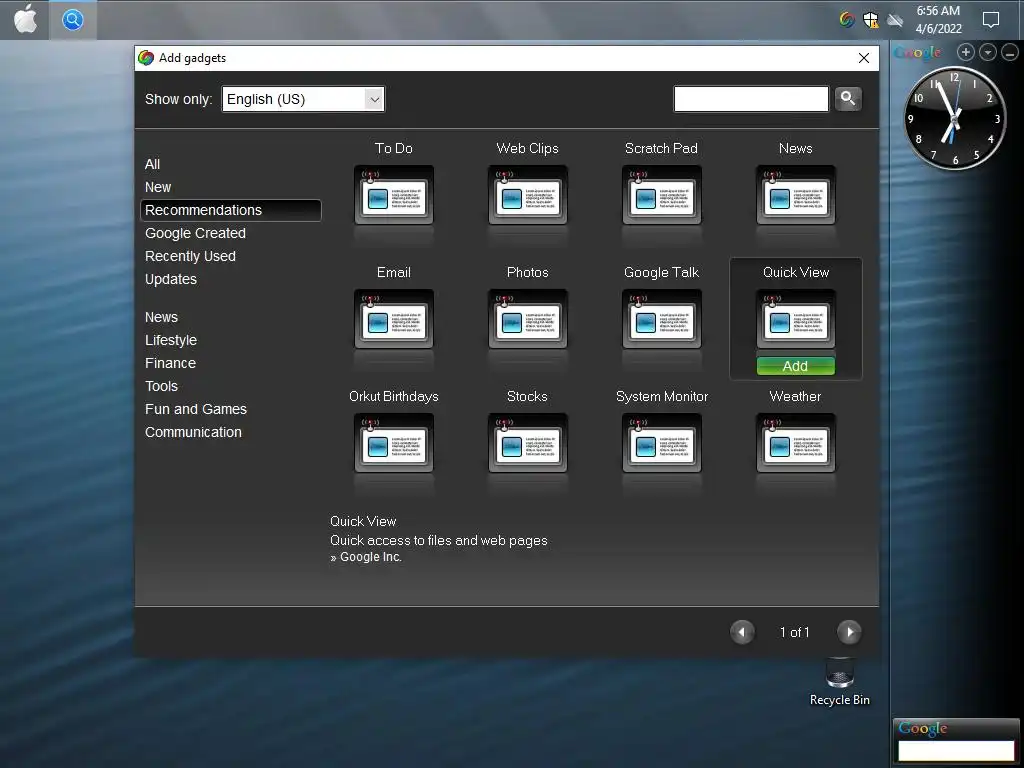The width and height of the screenshot is (1024, 768).
Task: Open the sidebar menu down-arrow icon
Action: click(987, 52)
